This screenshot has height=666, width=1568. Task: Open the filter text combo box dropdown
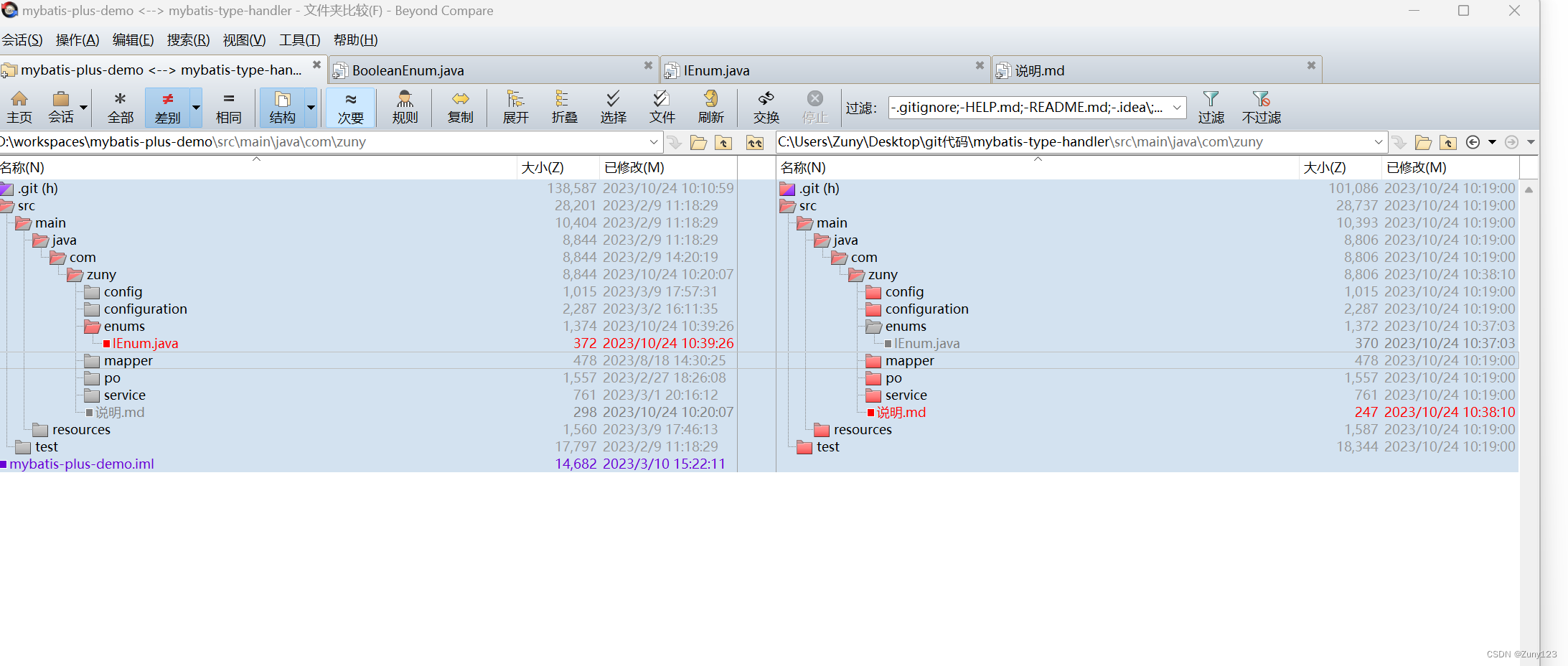click(x=1177, y=108)
